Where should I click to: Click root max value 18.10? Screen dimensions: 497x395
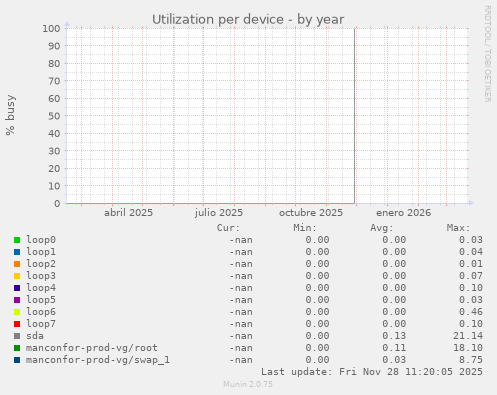[x=468, y=348]
